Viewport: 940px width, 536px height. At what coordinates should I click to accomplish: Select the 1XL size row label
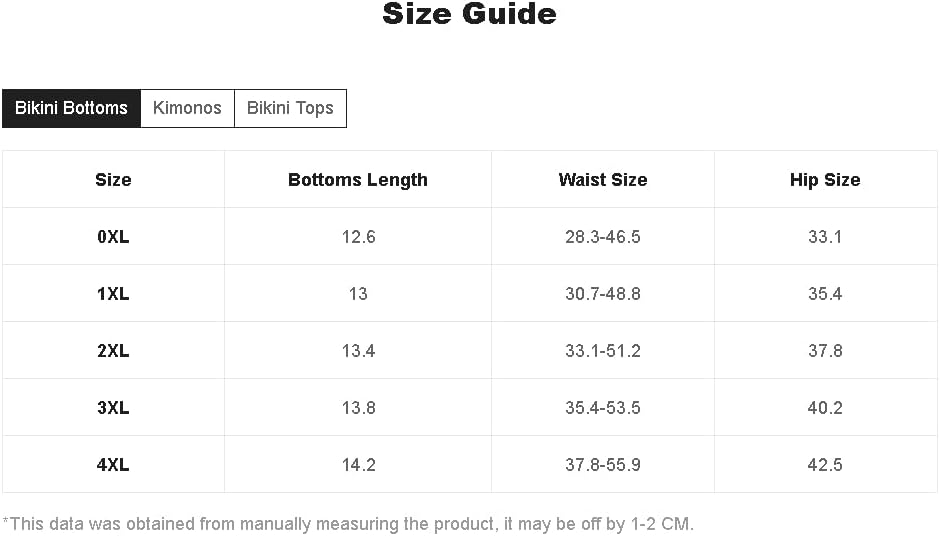(x=113, y=294)
